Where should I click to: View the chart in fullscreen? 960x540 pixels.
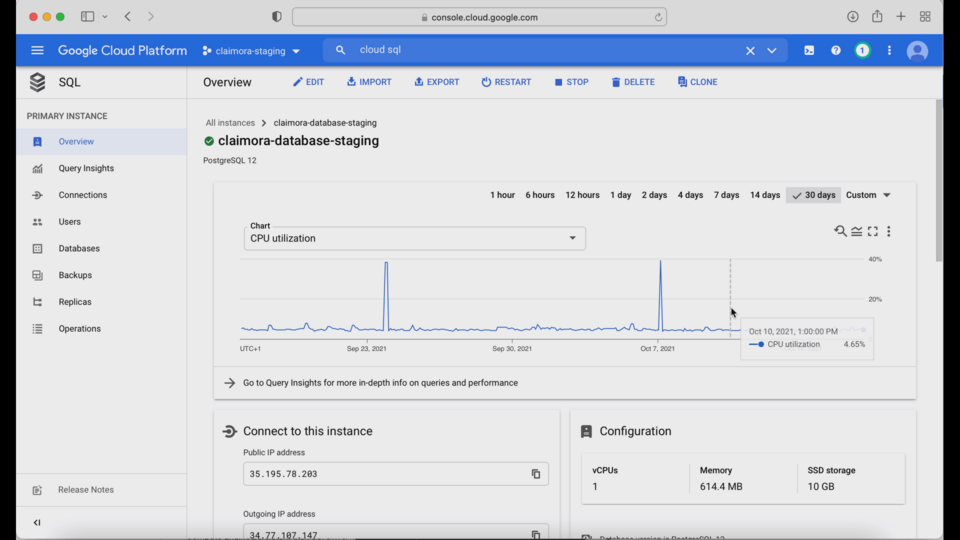(x=872, y=231)
